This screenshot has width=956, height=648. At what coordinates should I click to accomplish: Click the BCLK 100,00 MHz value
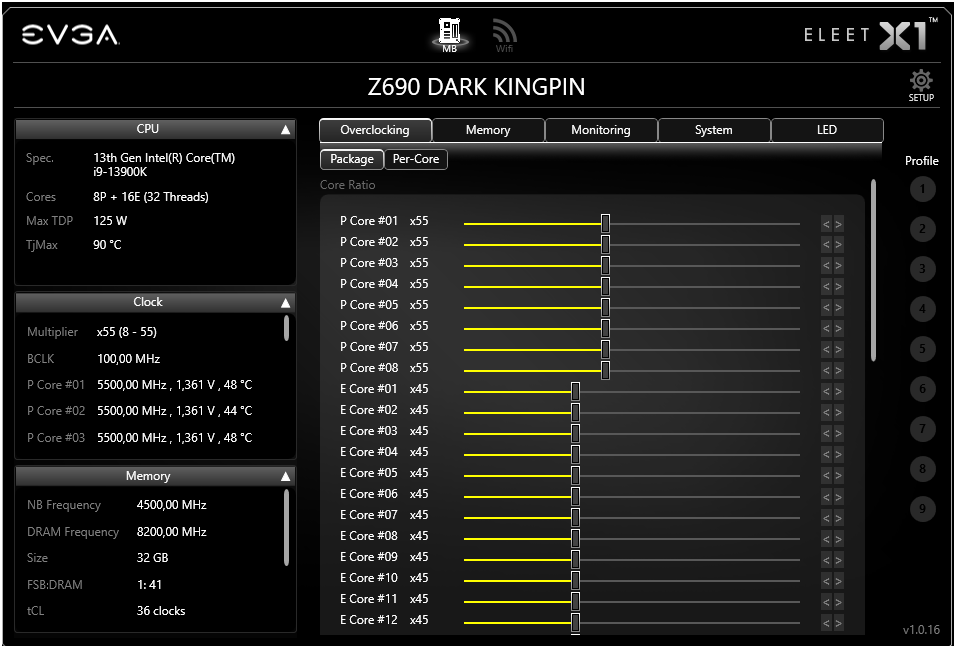(x=129, y=358)
